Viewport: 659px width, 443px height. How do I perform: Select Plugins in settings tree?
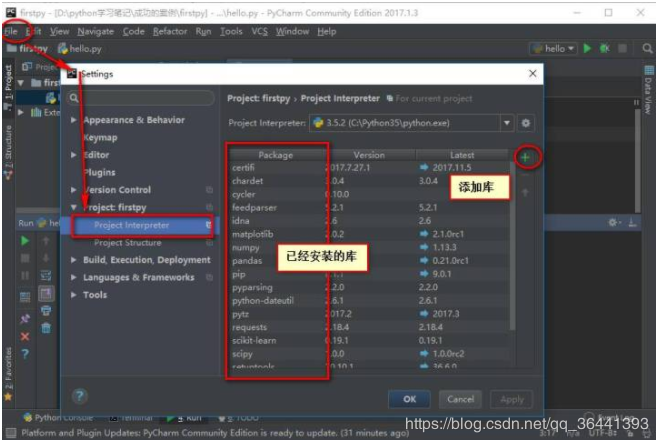(x=99, y=173)
